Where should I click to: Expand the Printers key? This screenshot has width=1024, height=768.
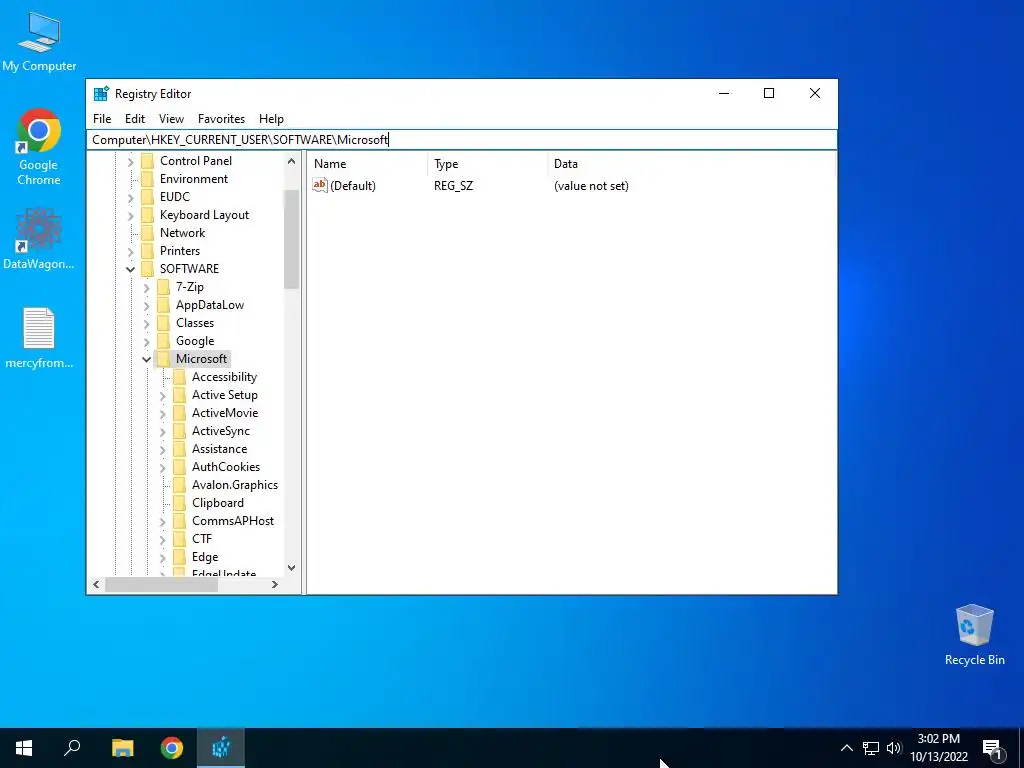[x=130, y=251]
